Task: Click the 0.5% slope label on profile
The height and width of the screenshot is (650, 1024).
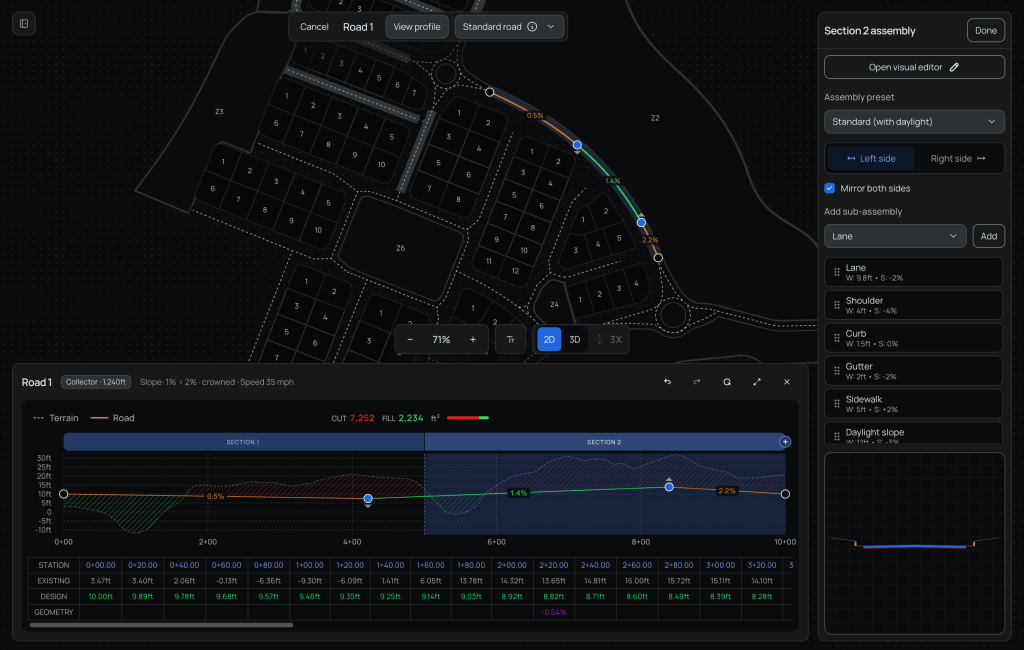Action: 216,496
